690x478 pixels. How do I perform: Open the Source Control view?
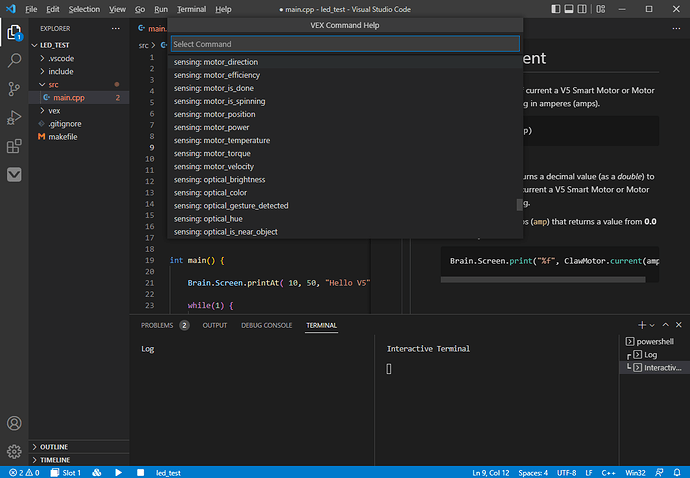click(x=15, y=89)
